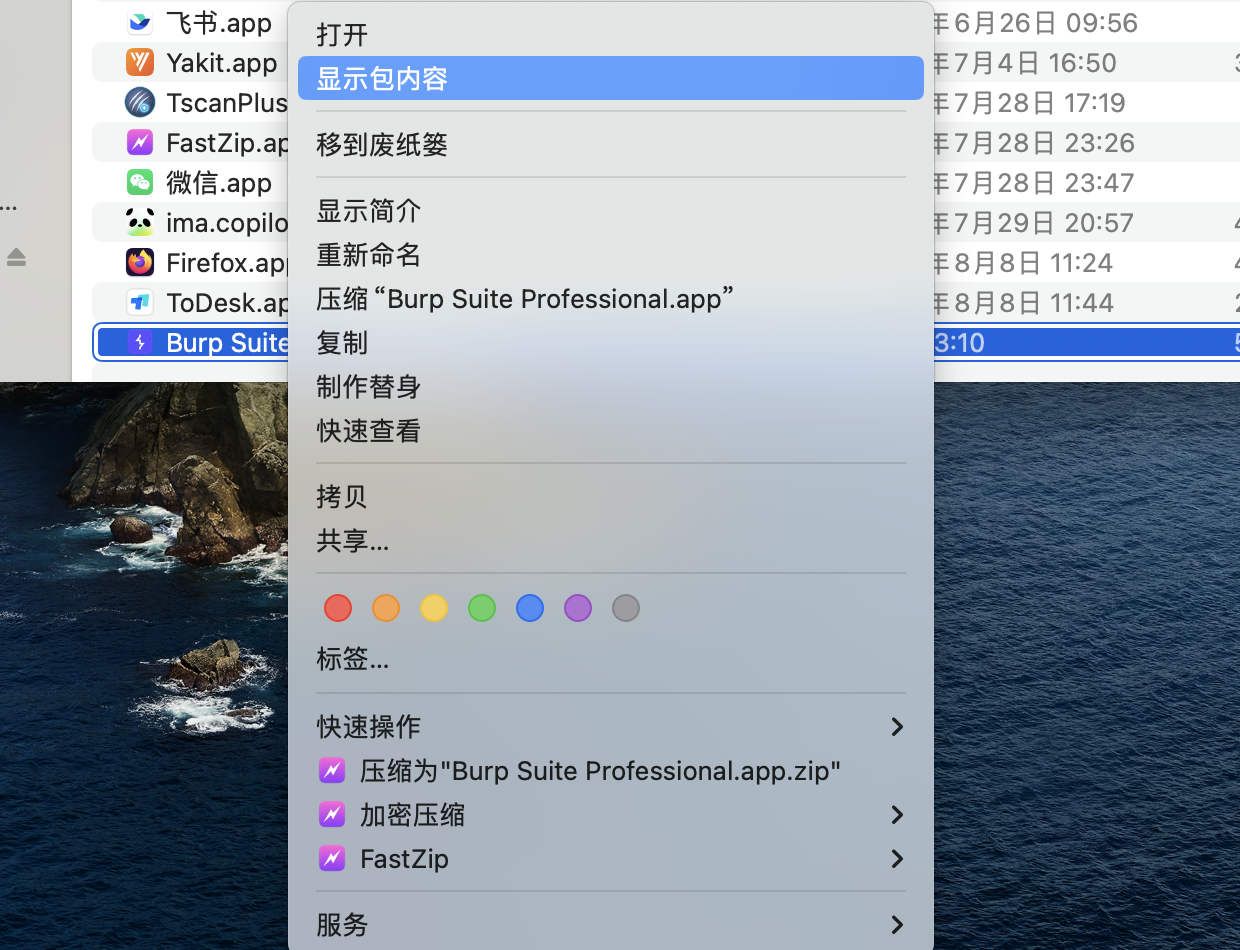Screen dimensions: 1240x950
Task: Choose 重新命名 from menu
Action: 611,255
